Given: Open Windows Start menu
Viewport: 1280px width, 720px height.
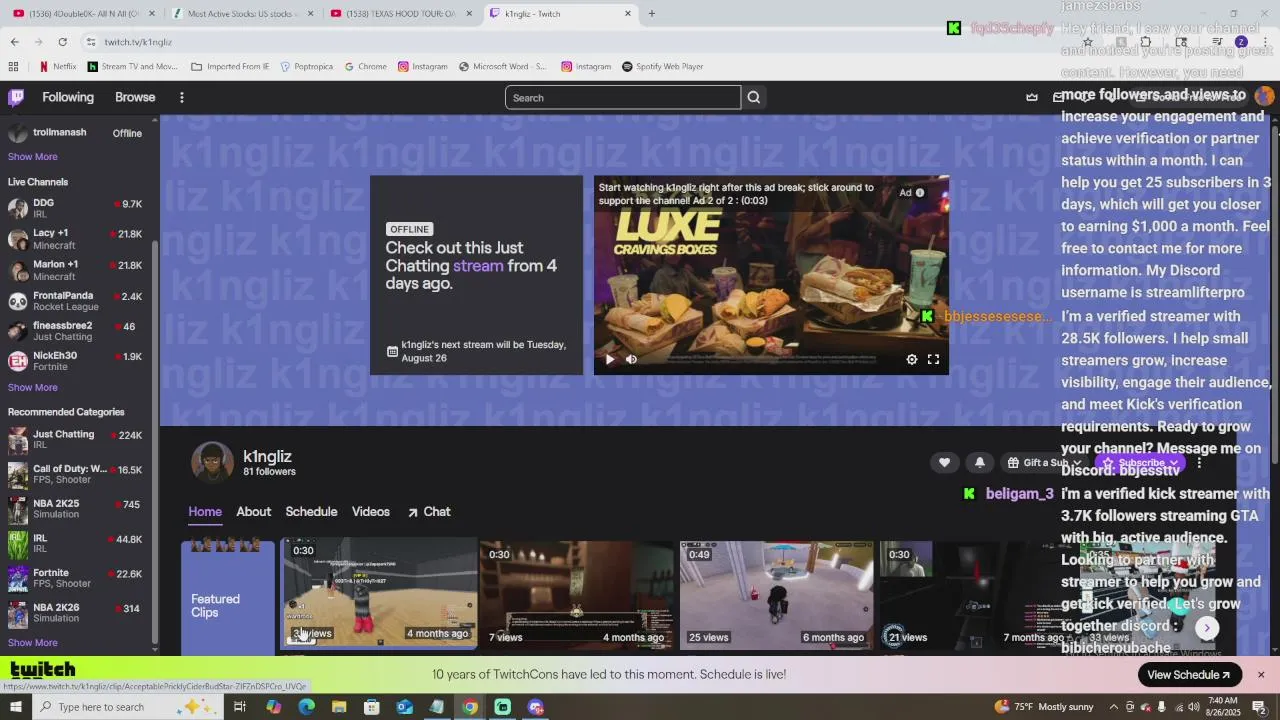Looking at the screenshot, I should tap(16, 707).
